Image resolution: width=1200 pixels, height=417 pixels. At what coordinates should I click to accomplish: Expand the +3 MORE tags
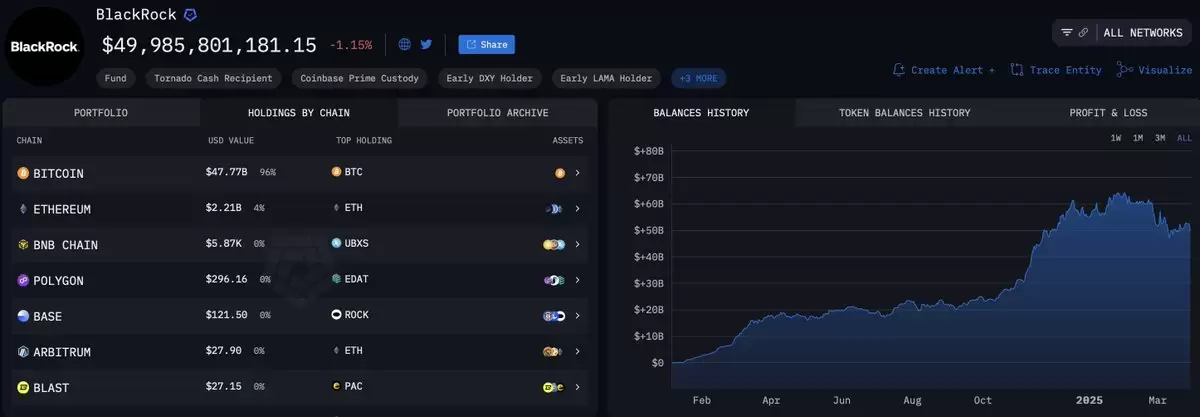pyautogui.click(x=699, y=77)
